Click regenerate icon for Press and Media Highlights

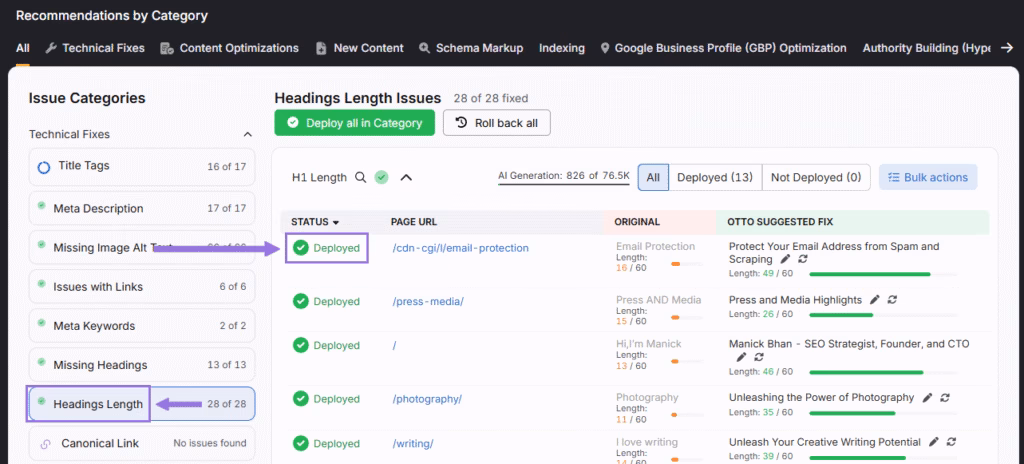[x=892, y=300]
